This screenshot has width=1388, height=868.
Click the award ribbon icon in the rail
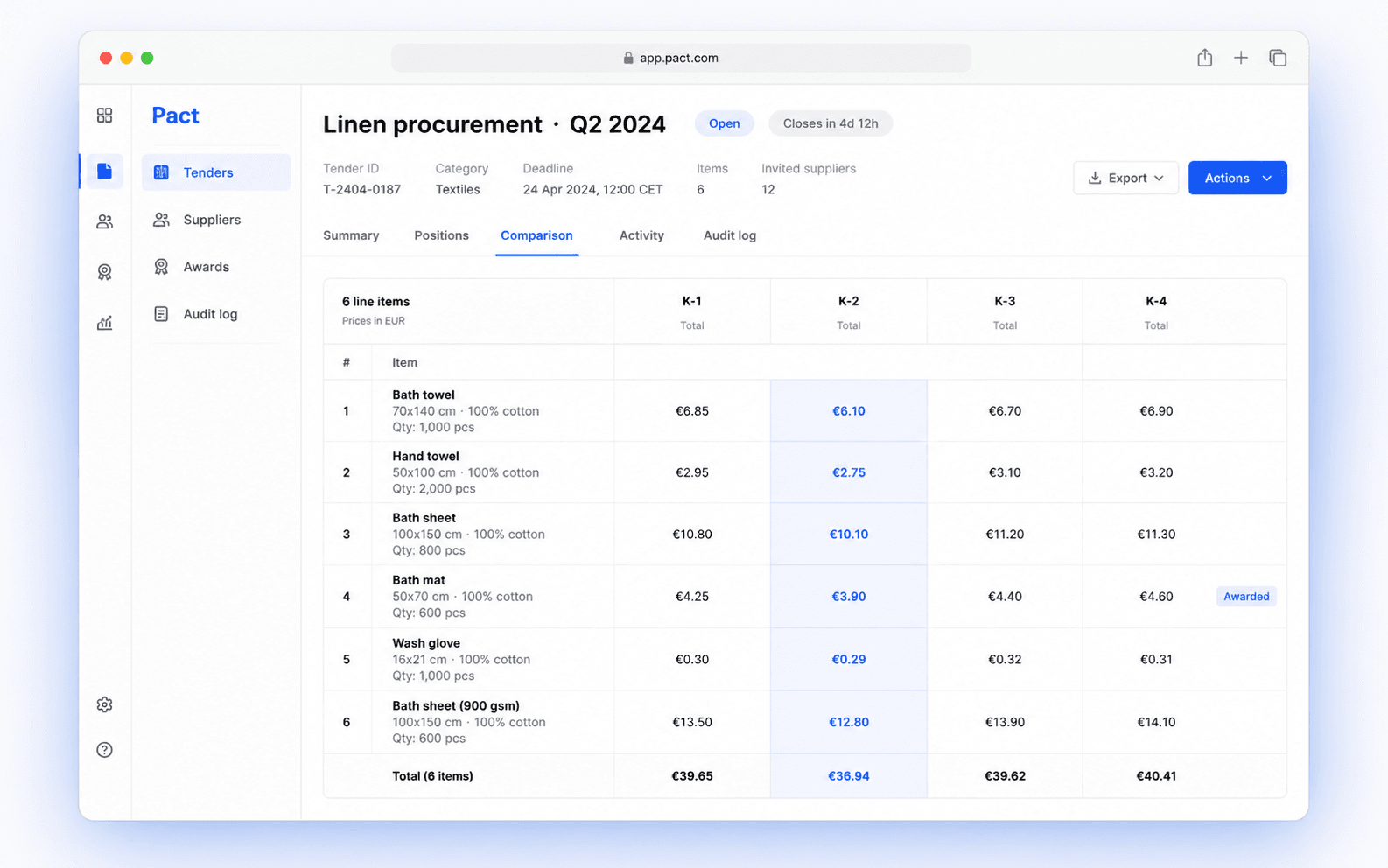104,272
